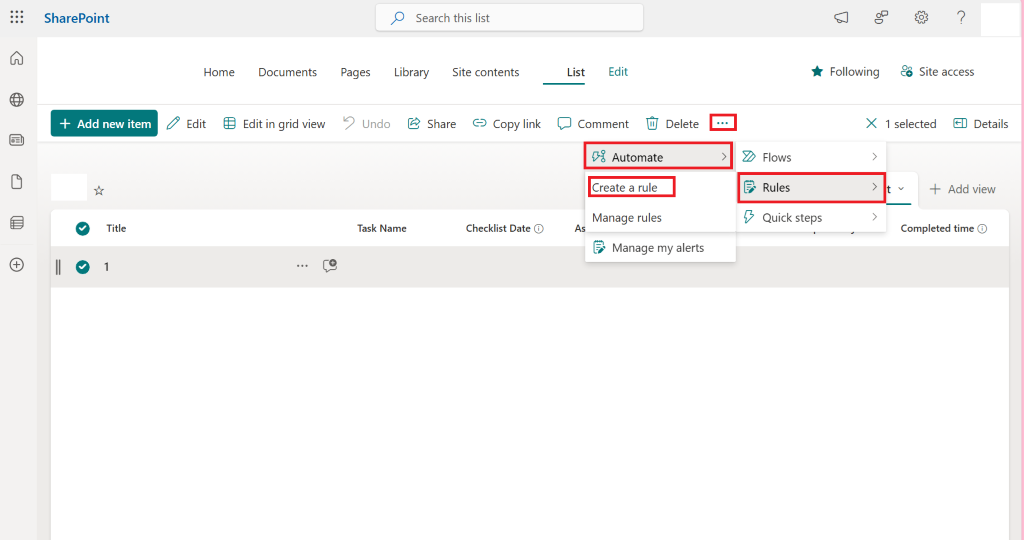Click the 1 selected label
The image size is (1024, 540).
[x=910, y=123]
